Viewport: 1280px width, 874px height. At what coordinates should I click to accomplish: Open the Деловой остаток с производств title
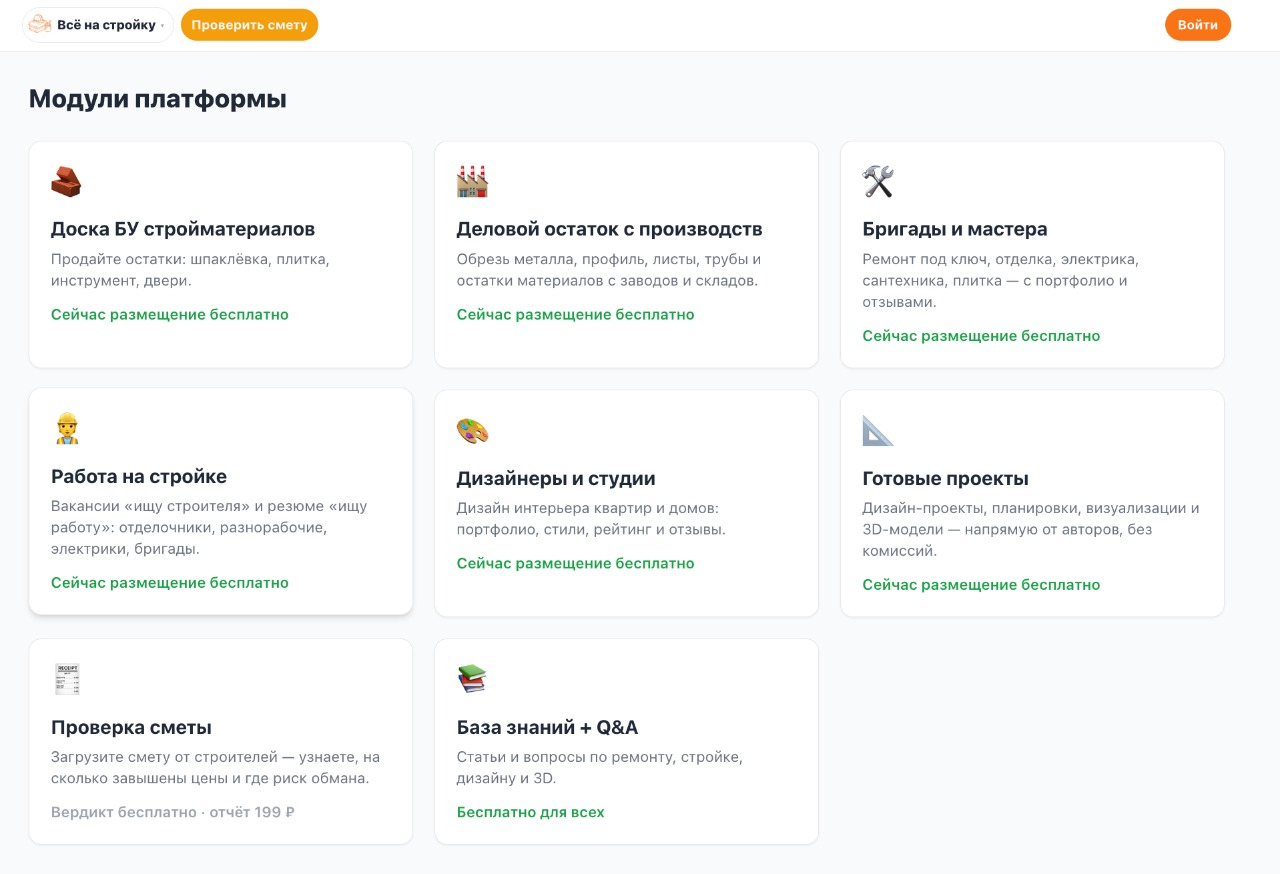click(x=610, y=229)
